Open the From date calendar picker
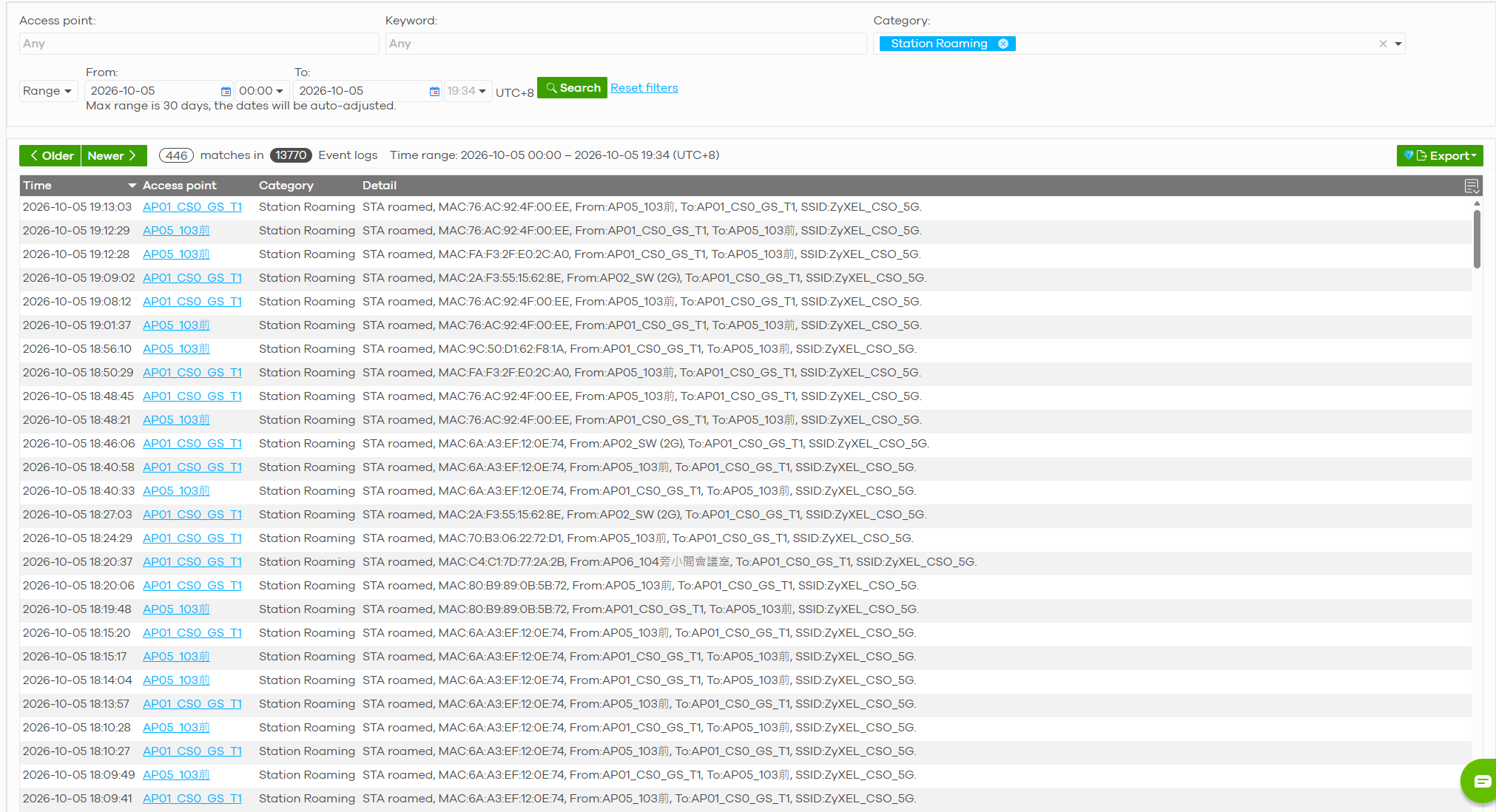The width and height of the screenshot is (1496, 812). coord(226,91)
